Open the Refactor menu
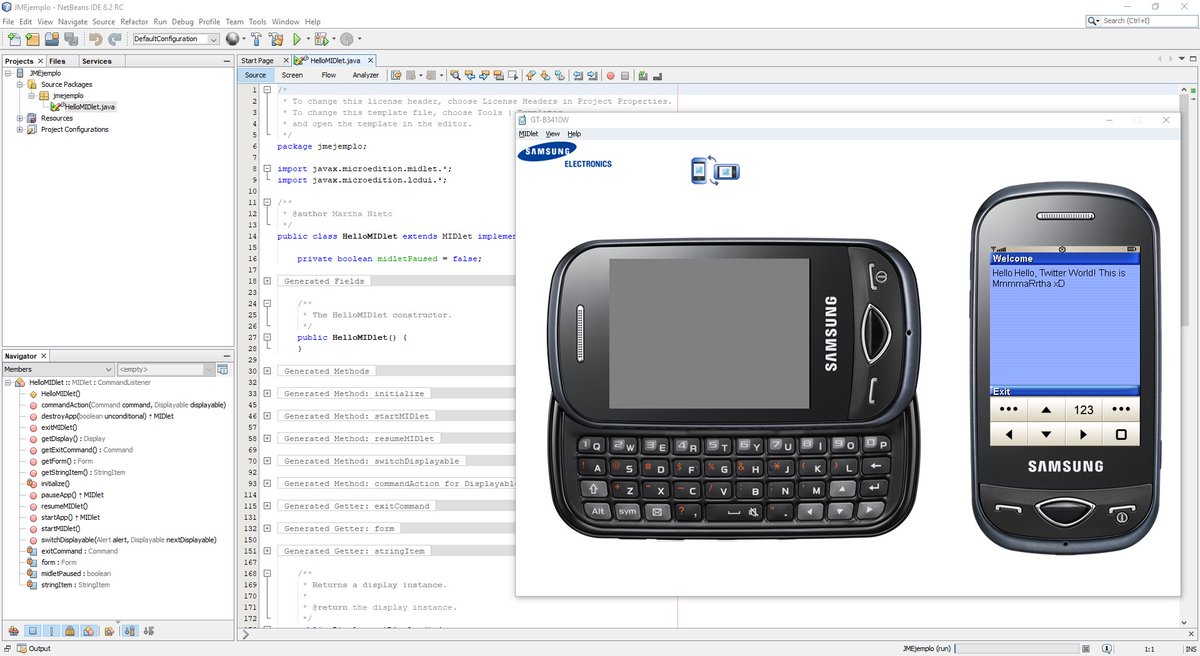Image resolution: width=1200 pixels, height=656 pixels. point(134,21)
